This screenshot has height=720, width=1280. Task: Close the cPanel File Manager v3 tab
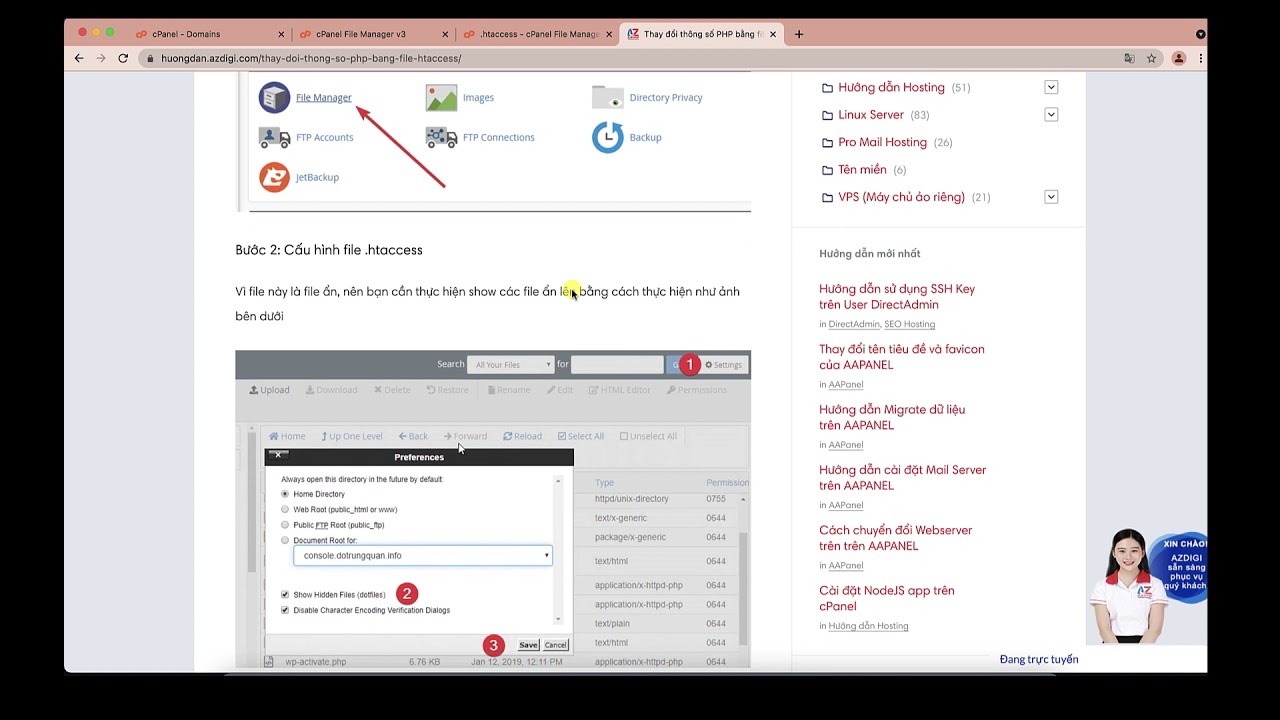pos(445,34)
